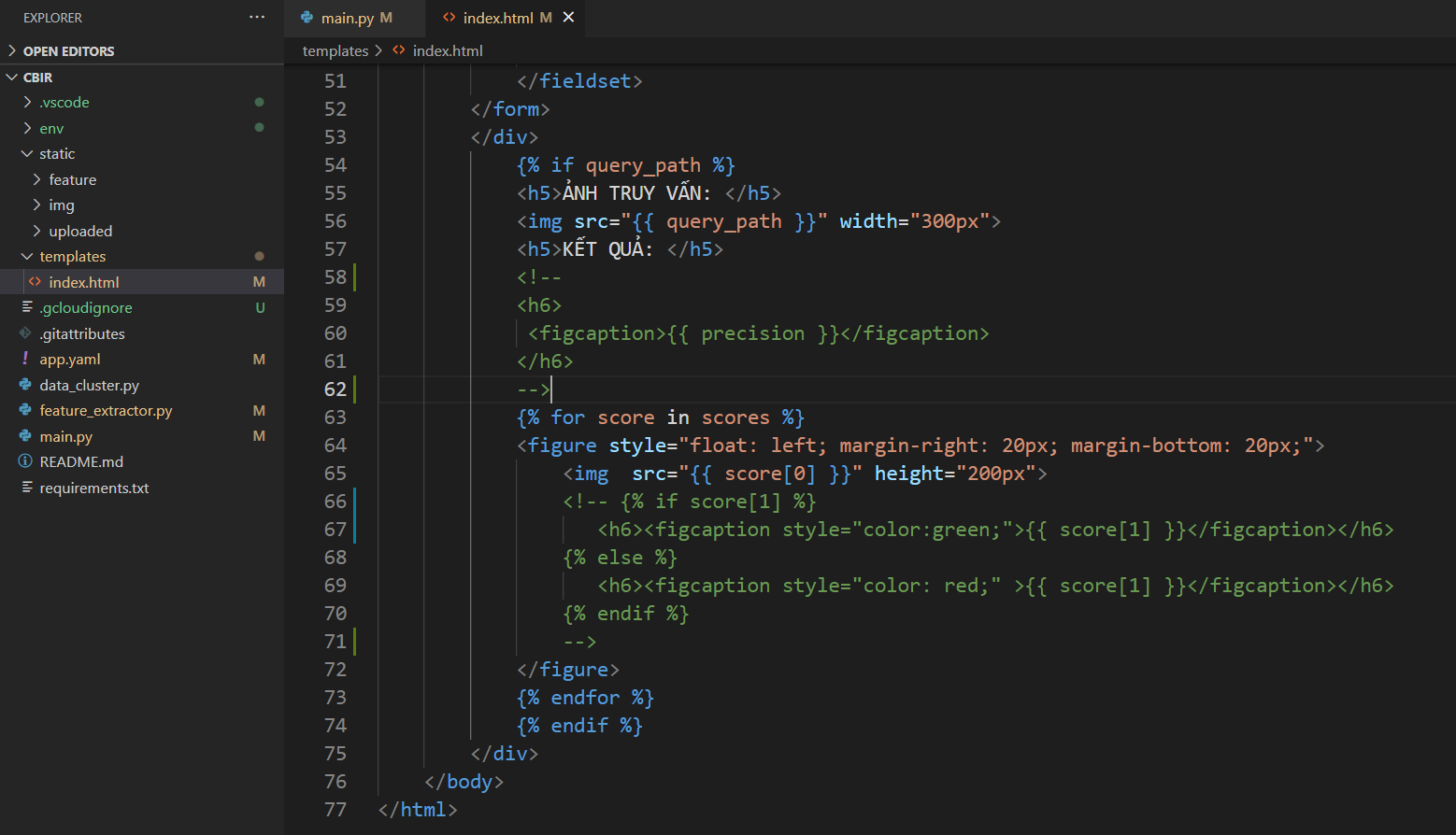Click the git icon of .gitattributes
Image resolution: width=1456 pixels, height=835 pixels.
tap(25, 333)
